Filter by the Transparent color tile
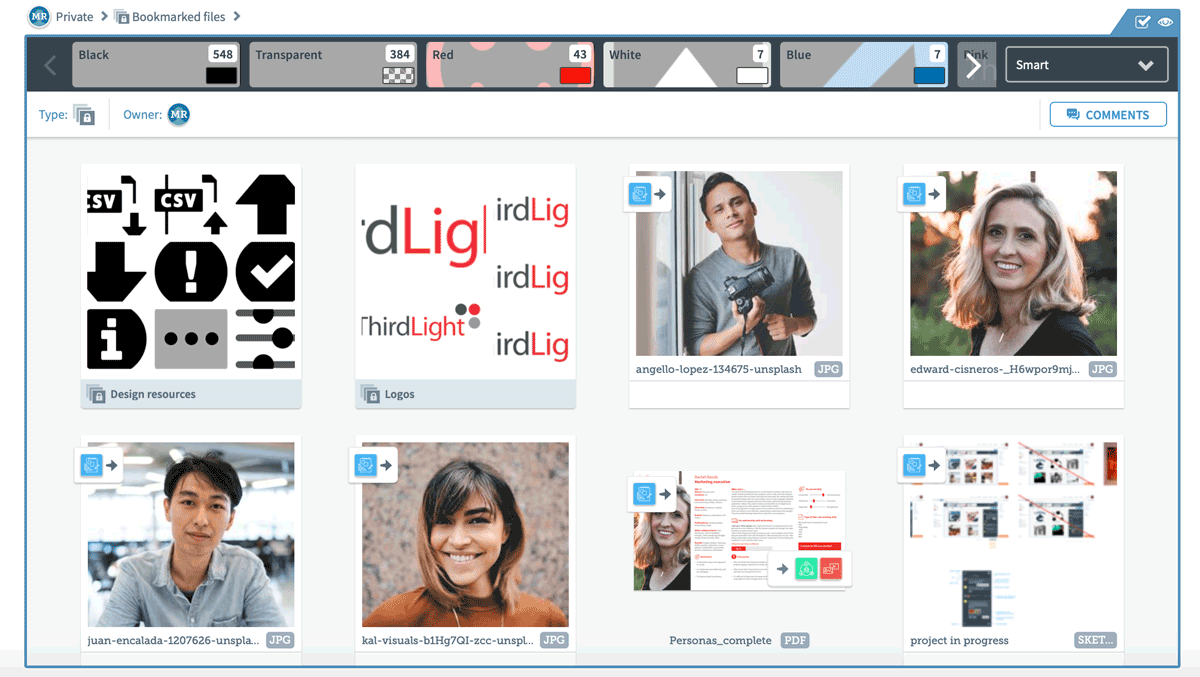Screen dimensions: 1200x677 click(x=333, y=64)
